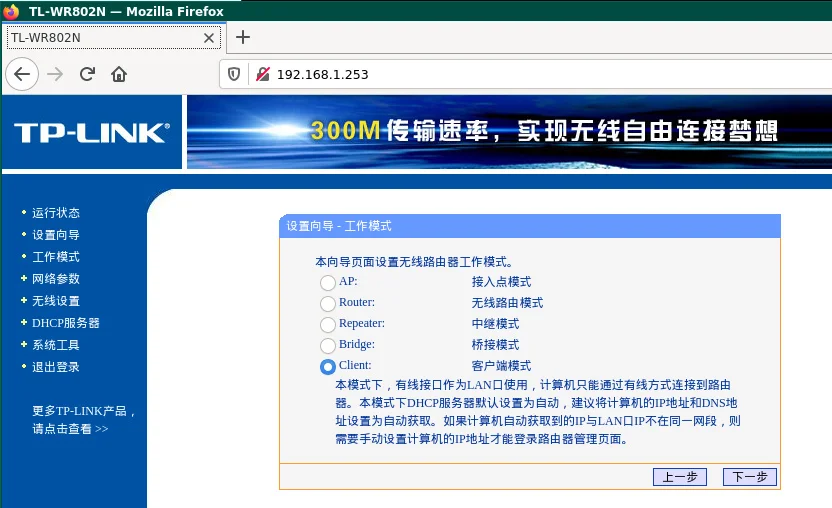
Task: Reload the current router page
Action: (88, 74)
